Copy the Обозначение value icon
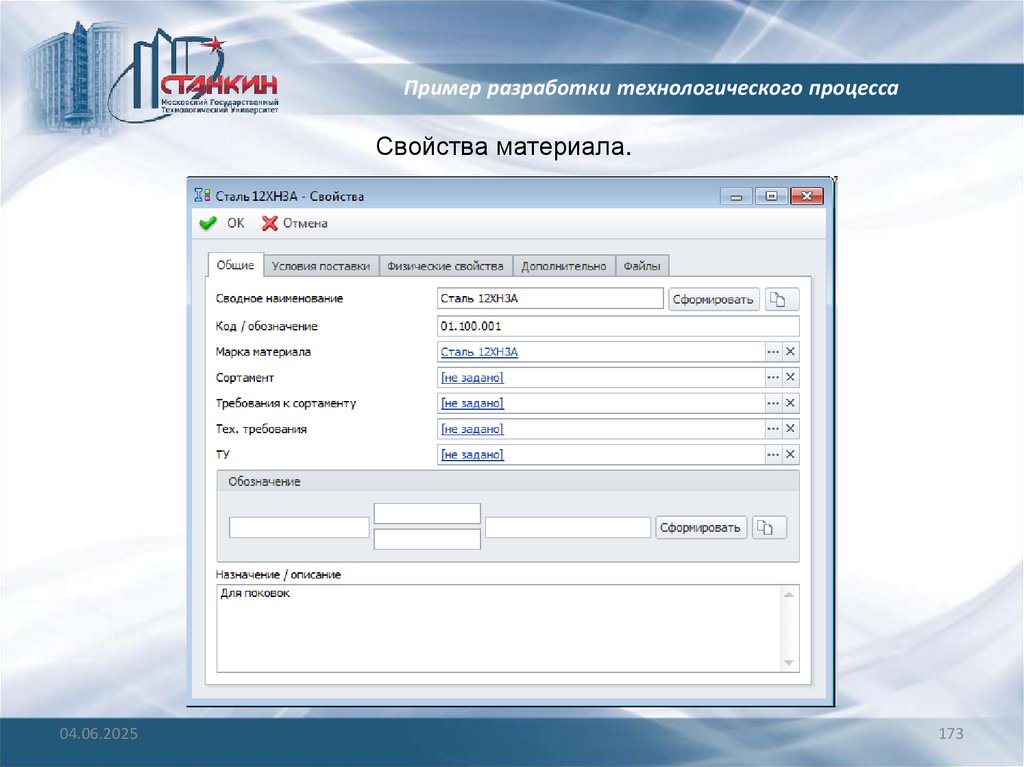1024x767 pixels. coord(769,527)
